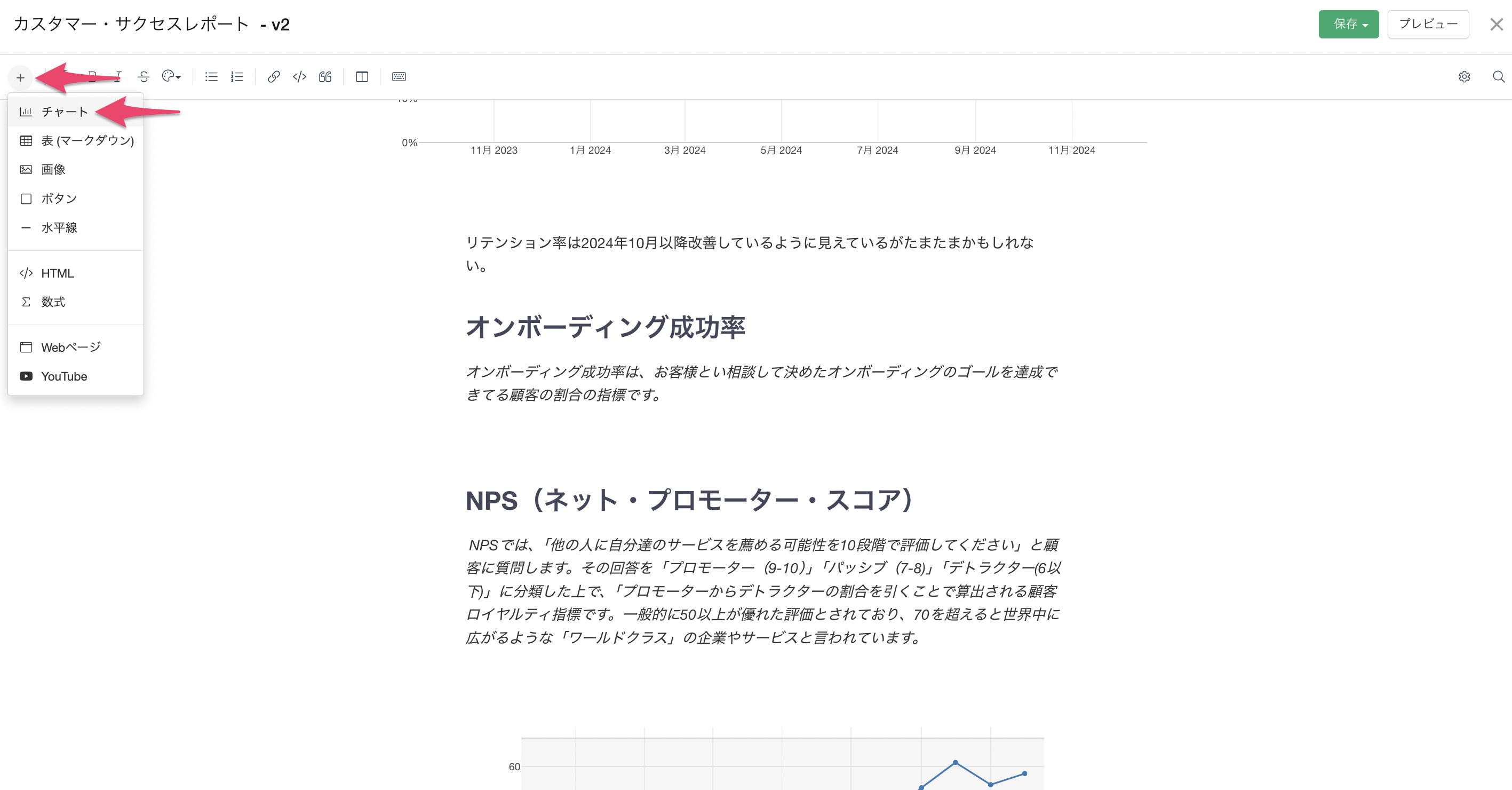Click the search magnifier icon
This screenshot has height=790, width=1512.
click(x=1499, y=76)
